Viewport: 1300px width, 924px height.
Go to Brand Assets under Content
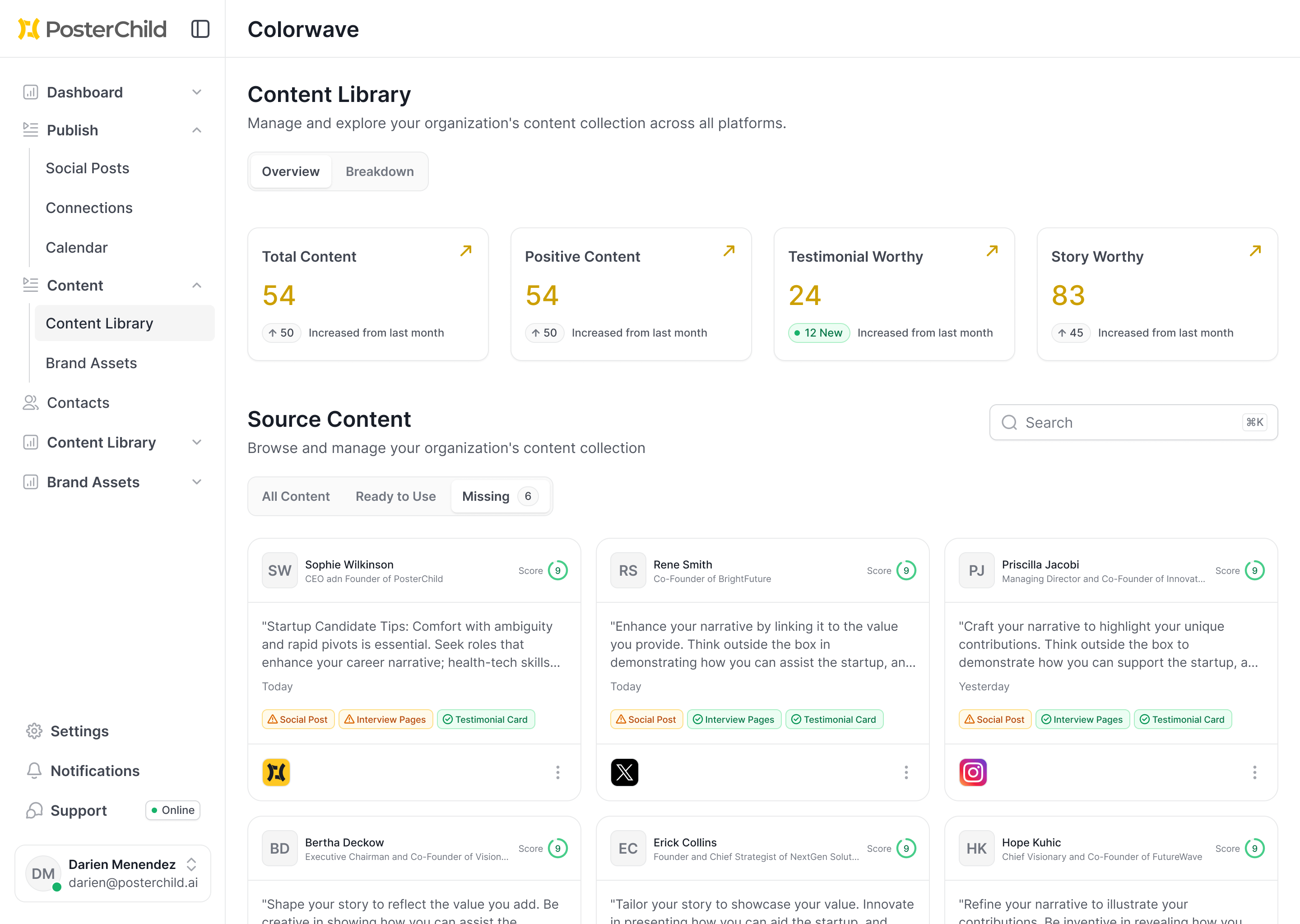click(91, 363)
